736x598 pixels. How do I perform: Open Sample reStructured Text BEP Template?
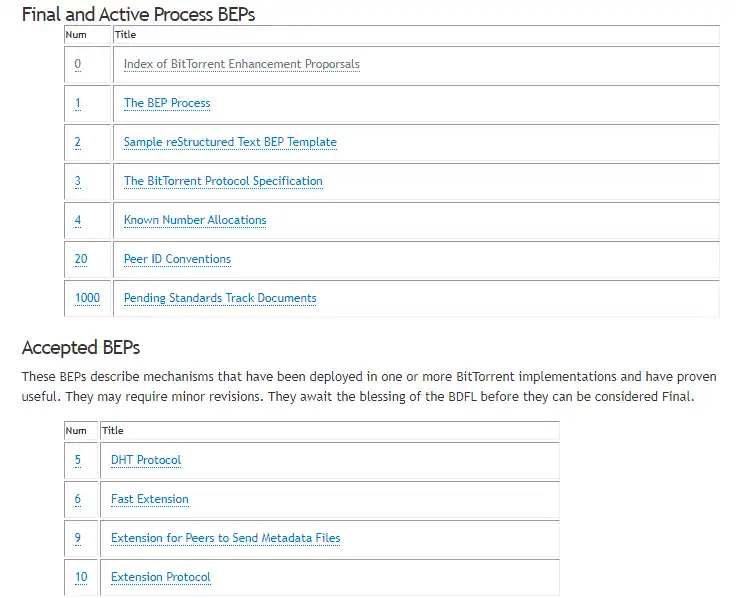point(230,142)
